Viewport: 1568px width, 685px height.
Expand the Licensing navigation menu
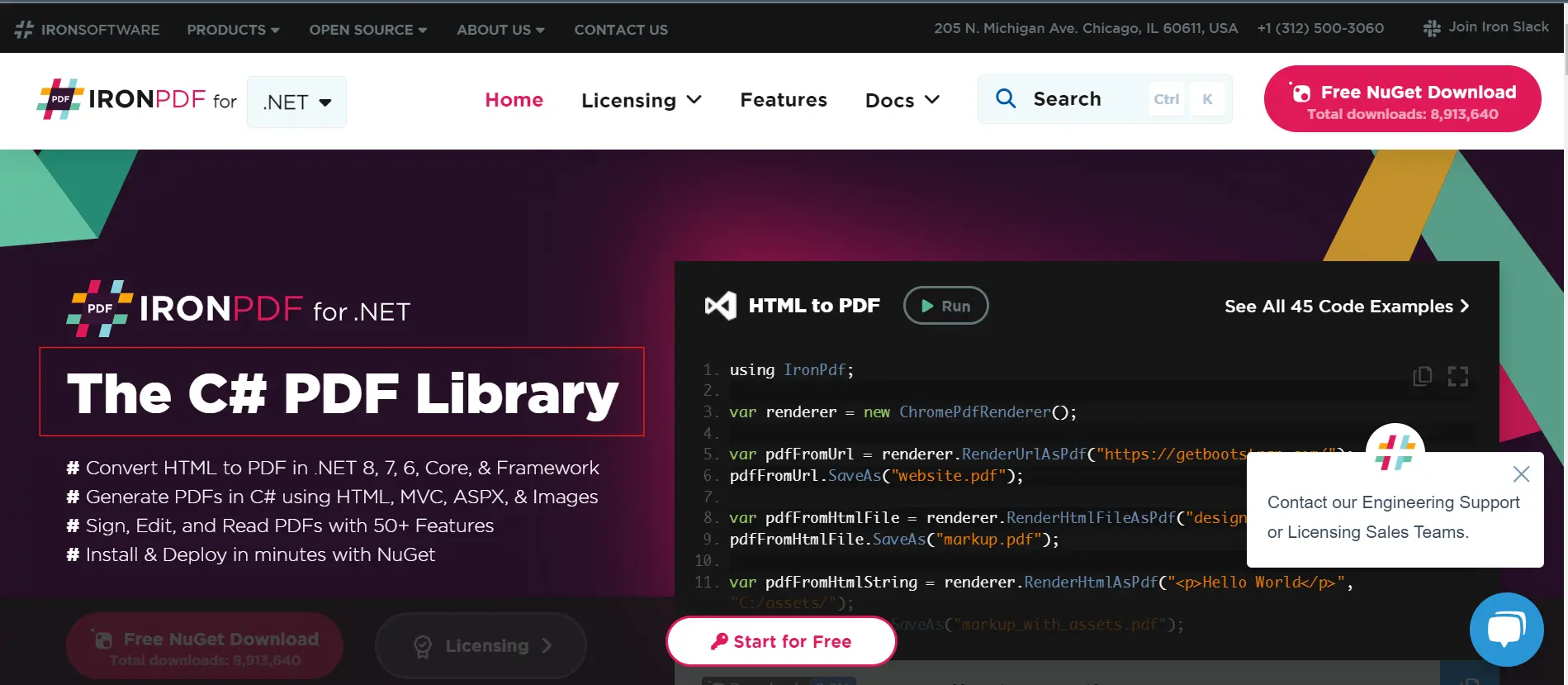tap(641, 100)
